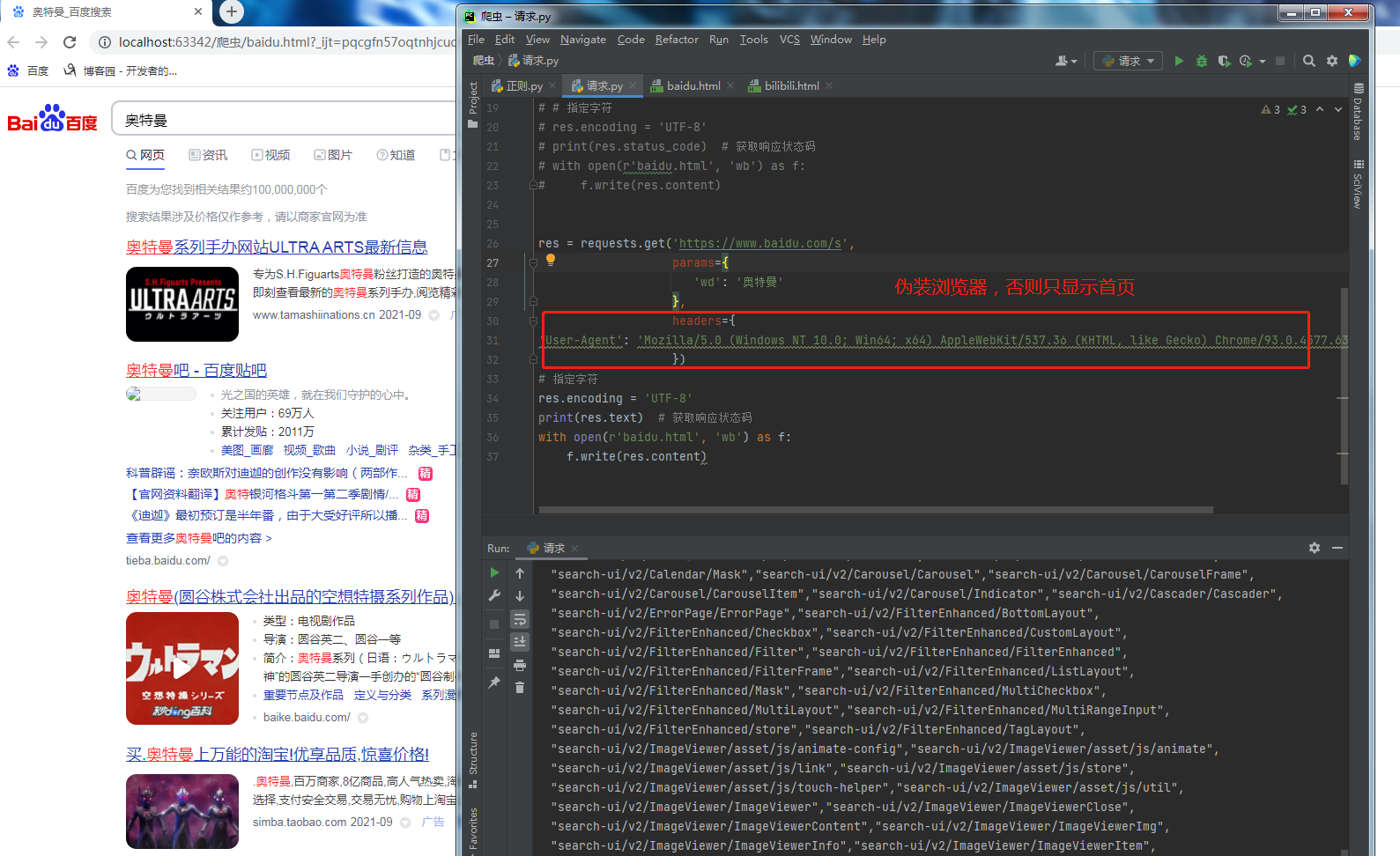Select the 视频 tab on Baidu

270,155
